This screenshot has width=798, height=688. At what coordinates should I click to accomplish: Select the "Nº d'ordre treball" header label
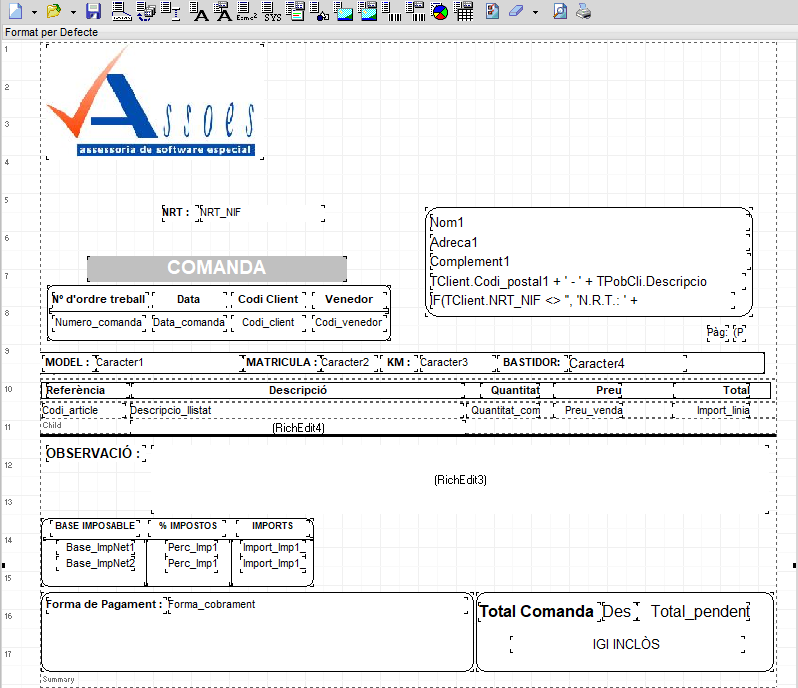click(99, 299)
